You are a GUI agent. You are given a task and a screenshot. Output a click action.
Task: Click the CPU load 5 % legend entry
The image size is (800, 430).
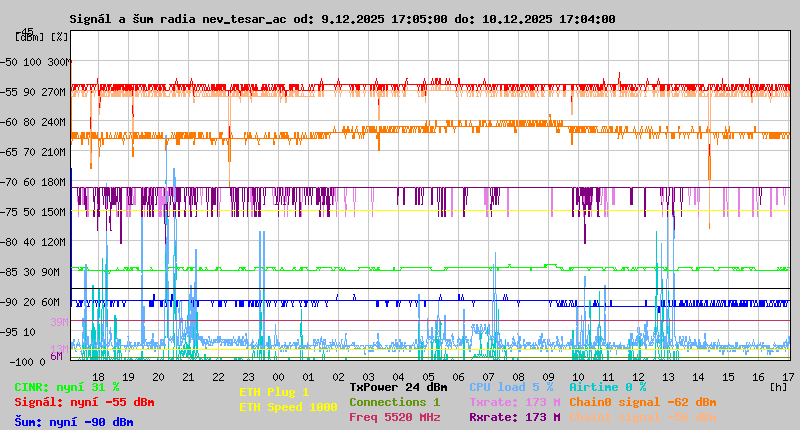click(x=511, y=387)
